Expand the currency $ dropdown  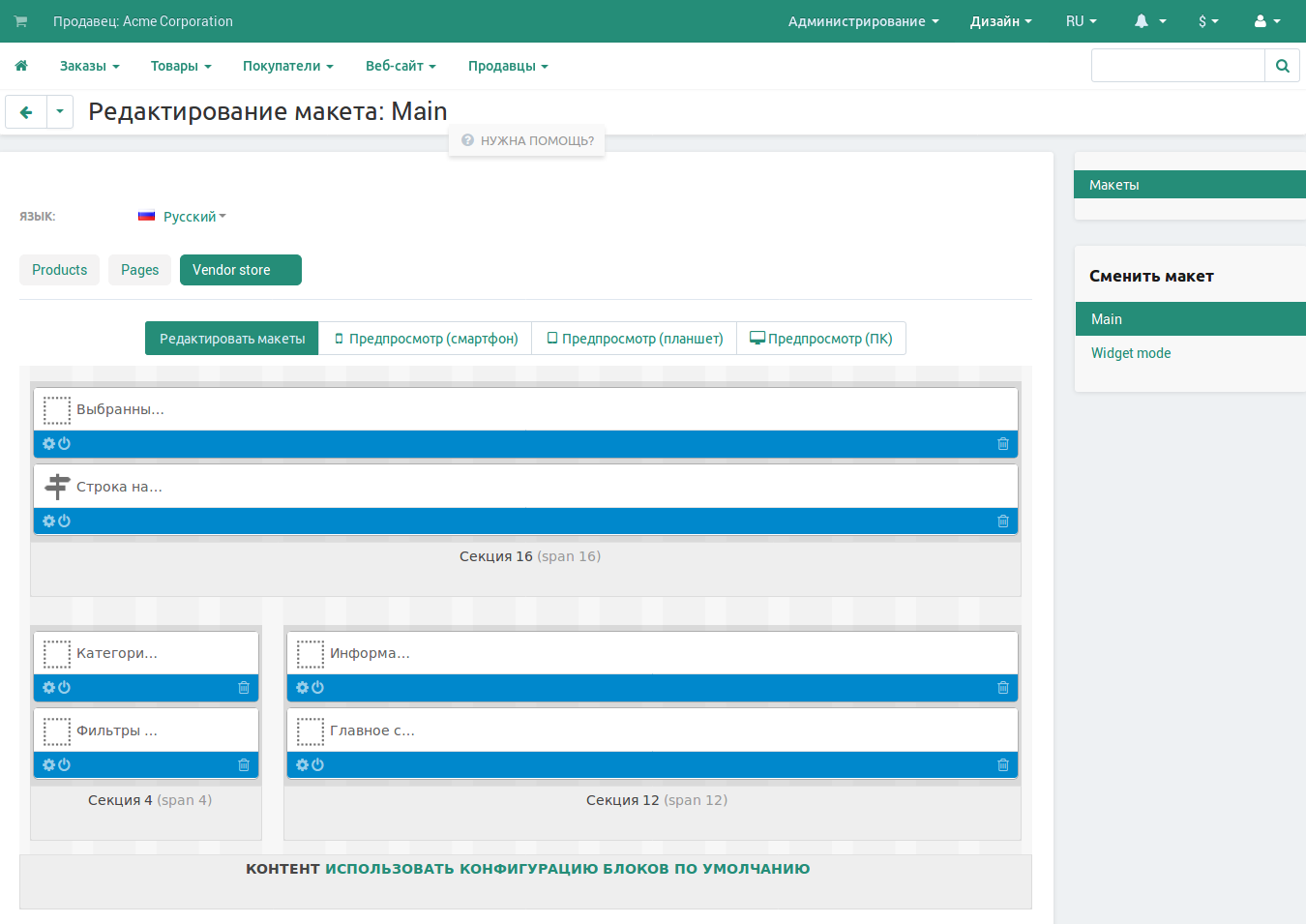point(1207,21)
